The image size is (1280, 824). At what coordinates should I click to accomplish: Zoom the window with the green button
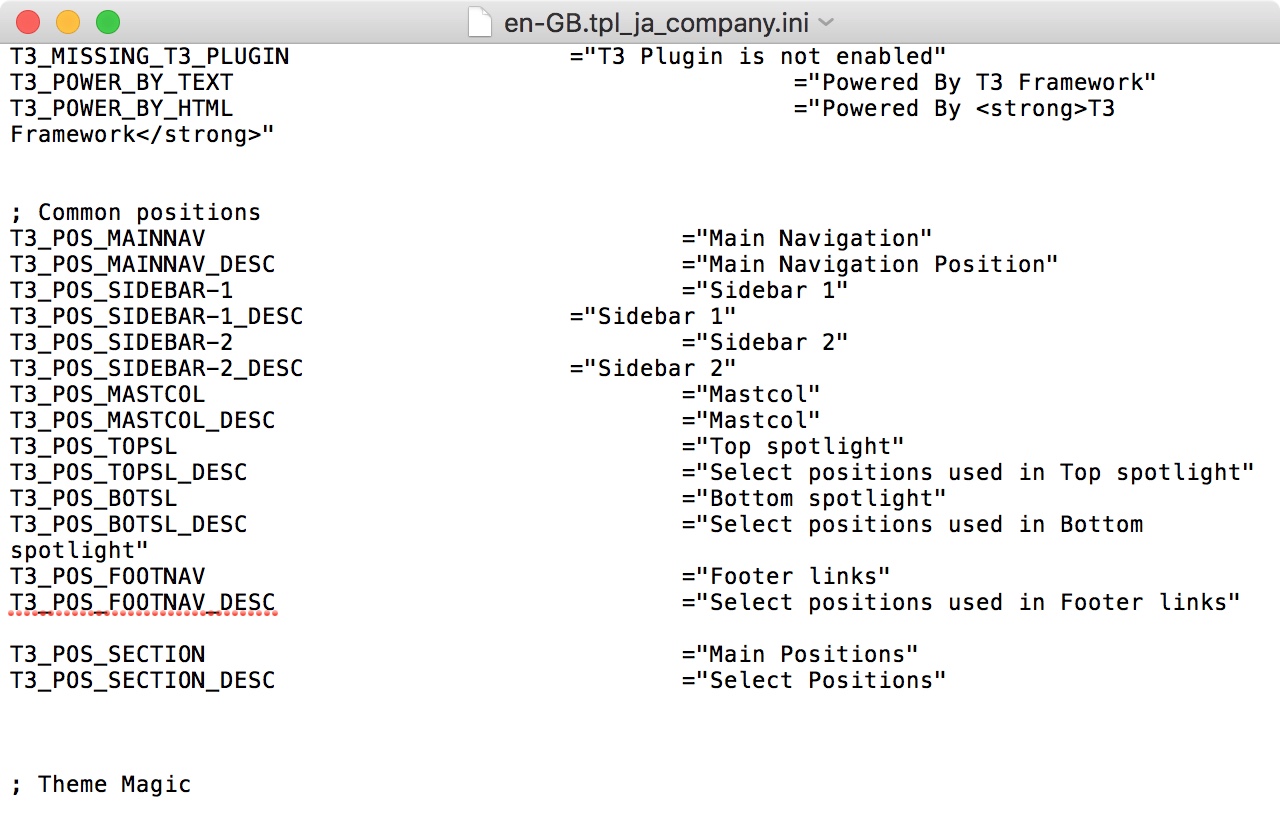click(x=107, y=21)
